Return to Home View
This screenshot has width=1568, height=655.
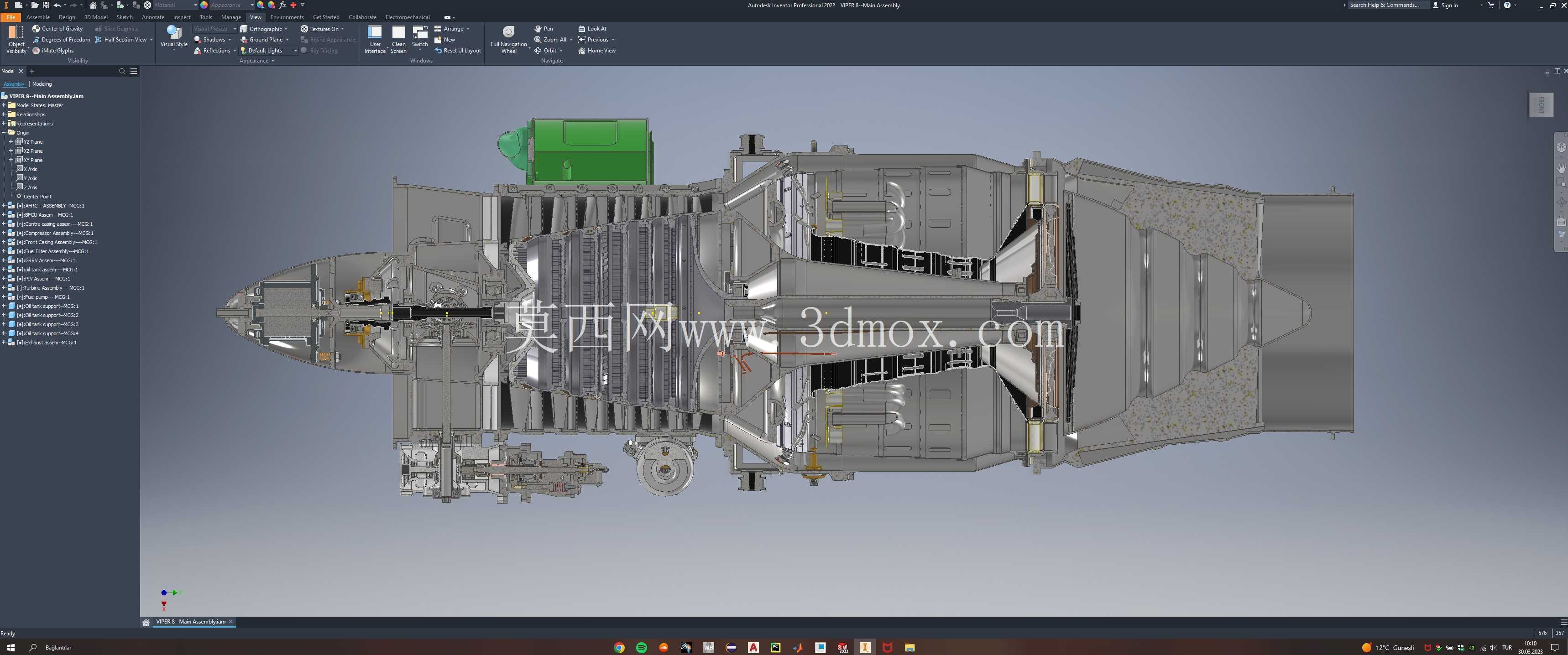tap(596, 51)
